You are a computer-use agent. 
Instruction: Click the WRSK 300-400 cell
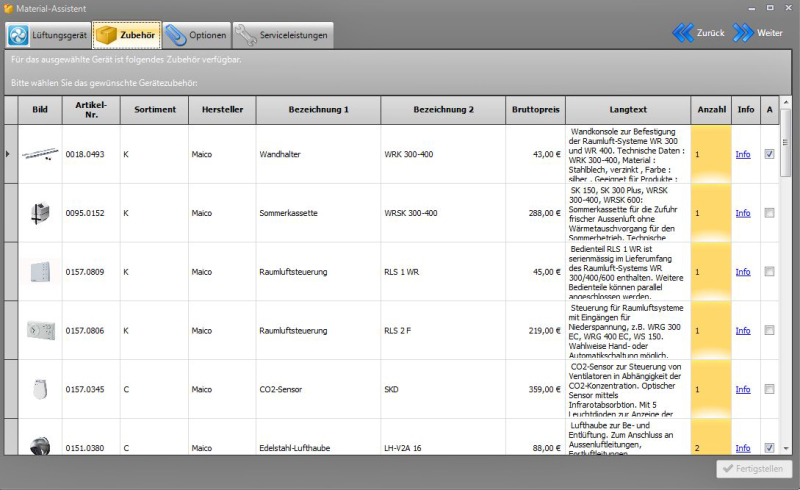click(x=443, y=213)
